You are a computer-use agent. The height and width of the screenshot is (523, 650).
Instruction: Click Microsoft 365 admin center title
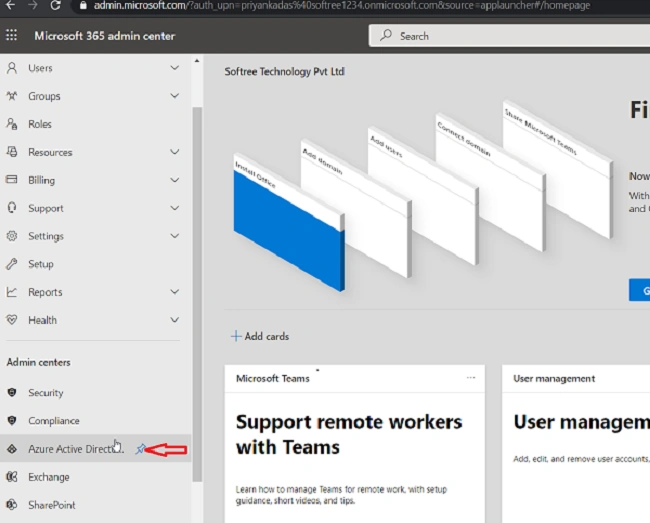[x=104, y=36]
